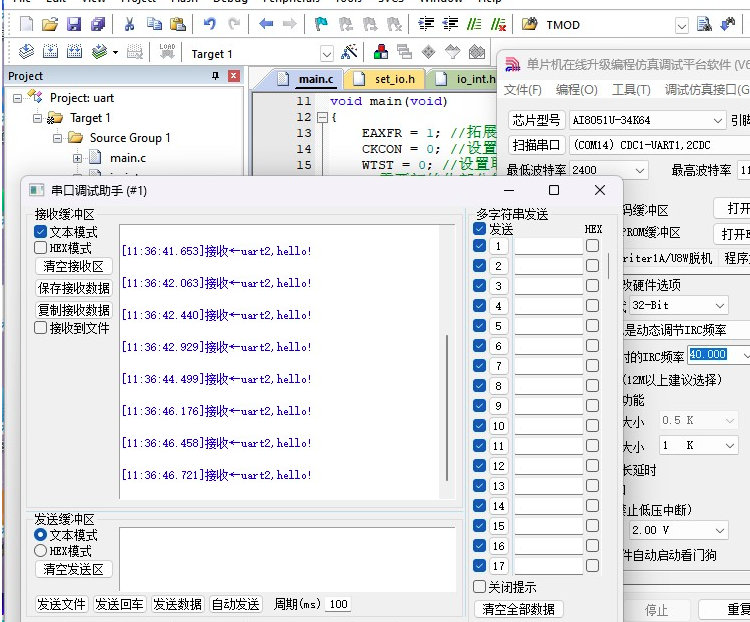Screen dimensions: 750x622
Task: Enable HEX checkbox for row 5
Action: (592, 326)
